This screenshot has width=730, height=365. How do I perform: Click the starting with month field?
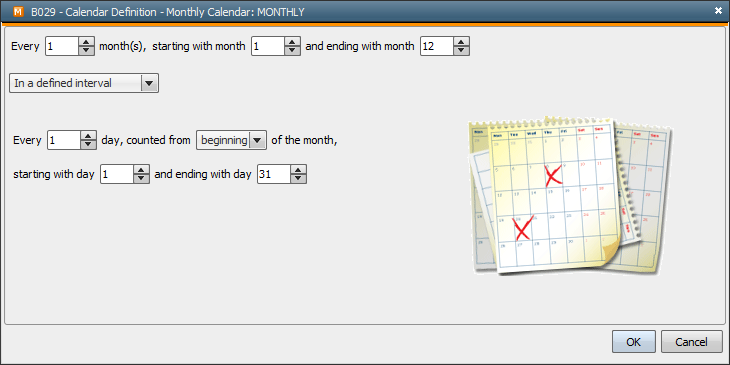268,46
